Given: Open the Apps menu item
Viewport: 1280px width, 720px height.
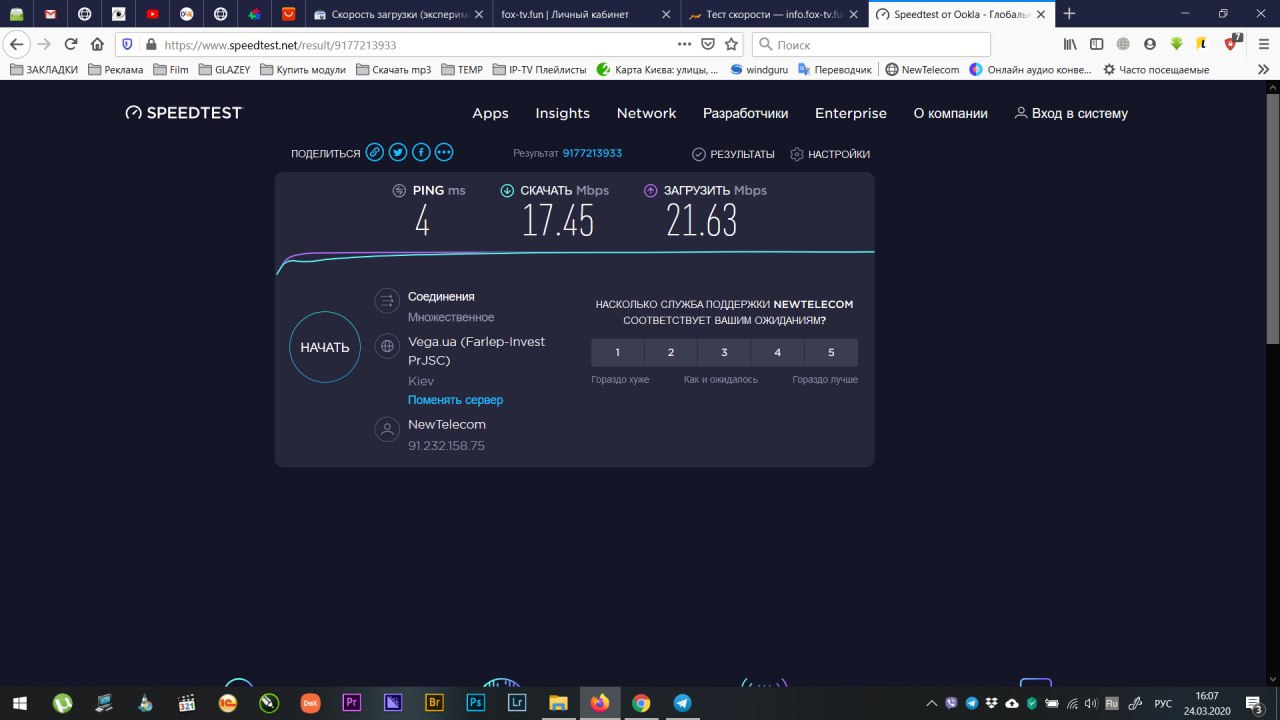Looking at the screenshot, I should [490, 113].
